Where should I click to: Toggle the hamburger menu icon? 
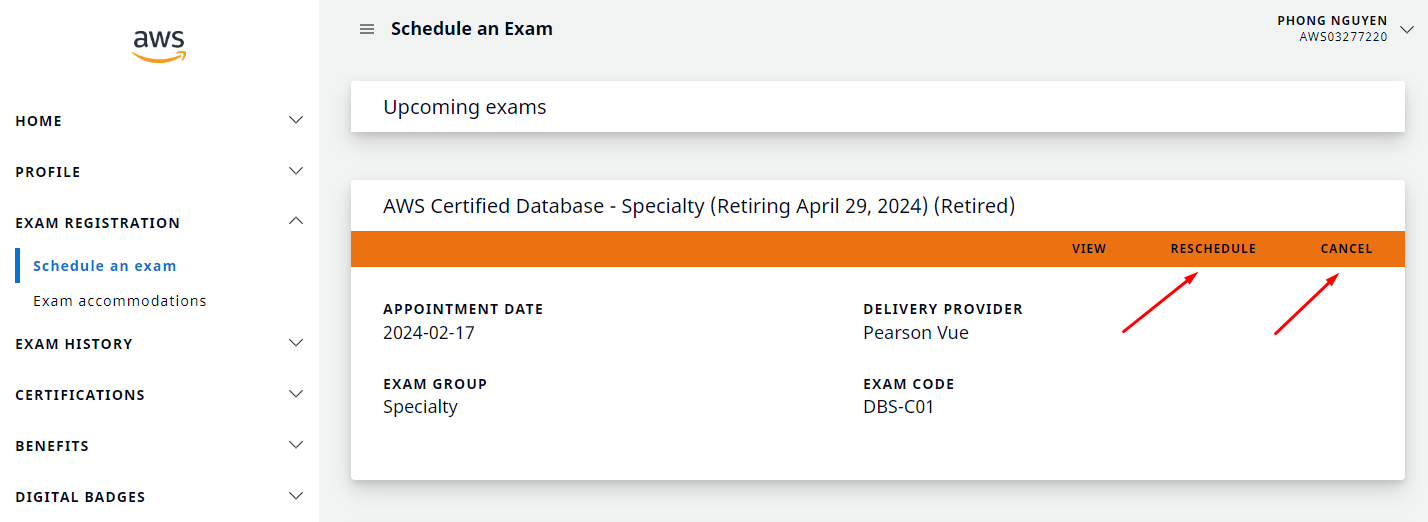(367, 29)
